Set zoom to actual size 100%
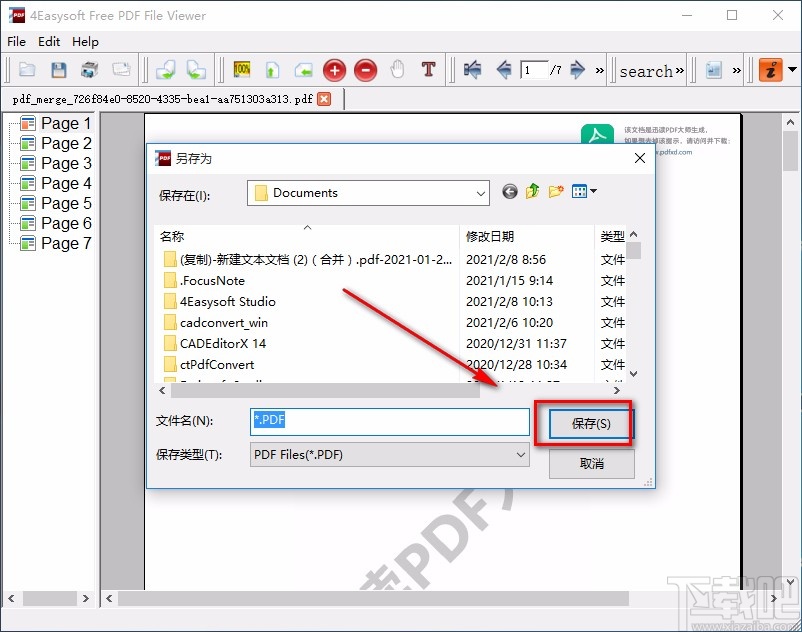 (241, 70)
